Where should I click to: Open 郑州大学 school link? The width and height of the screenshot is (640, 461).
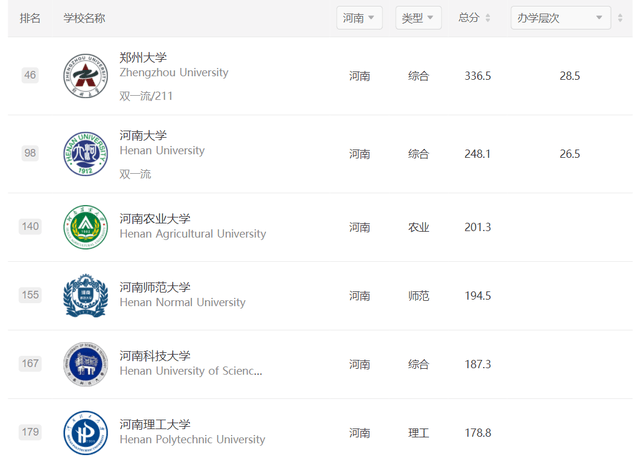click(143, 58)
